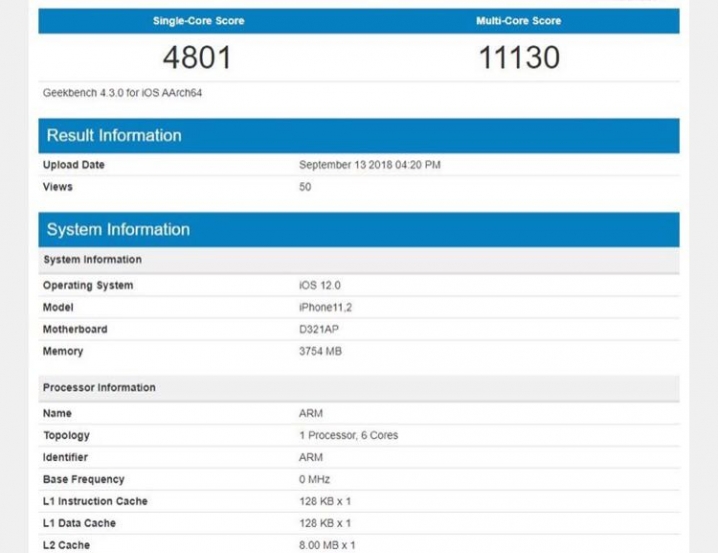This screenshot has width=720, height=553.
Task: Click the Upload Date label
Action: tap(73, 165)
